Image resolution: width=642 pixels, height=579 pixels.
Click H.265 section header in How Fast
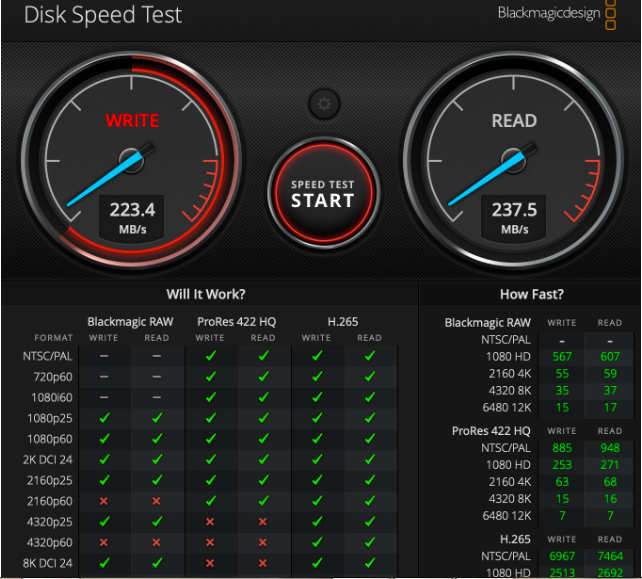pos(515,539)
